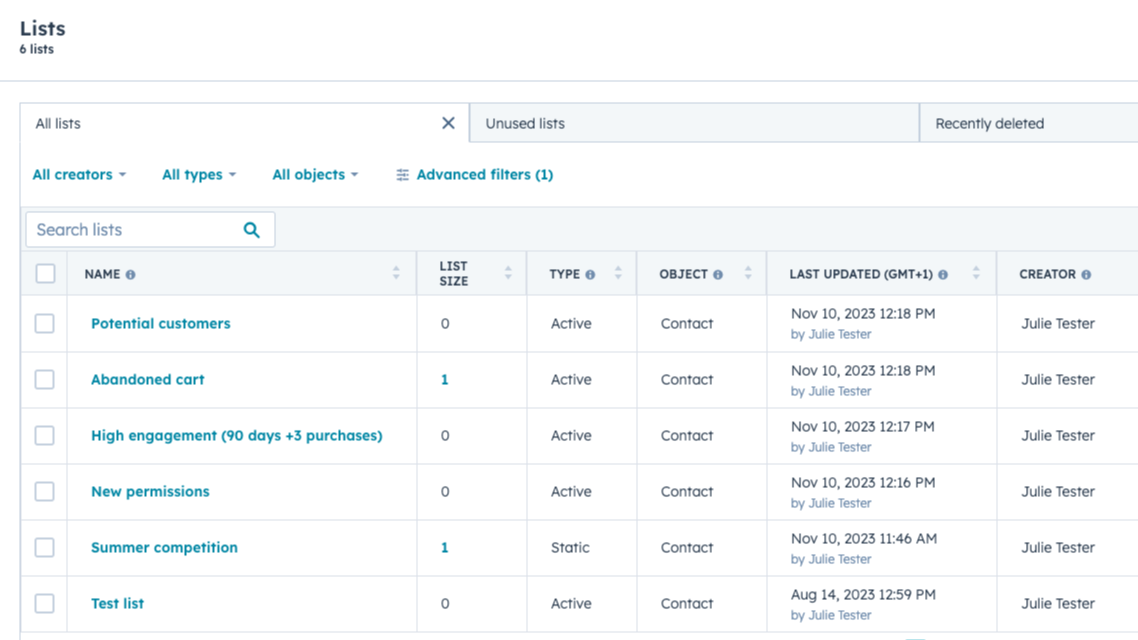1138x640 pixels.
Task: Open Advanced filters (1)
Action: 475,175
